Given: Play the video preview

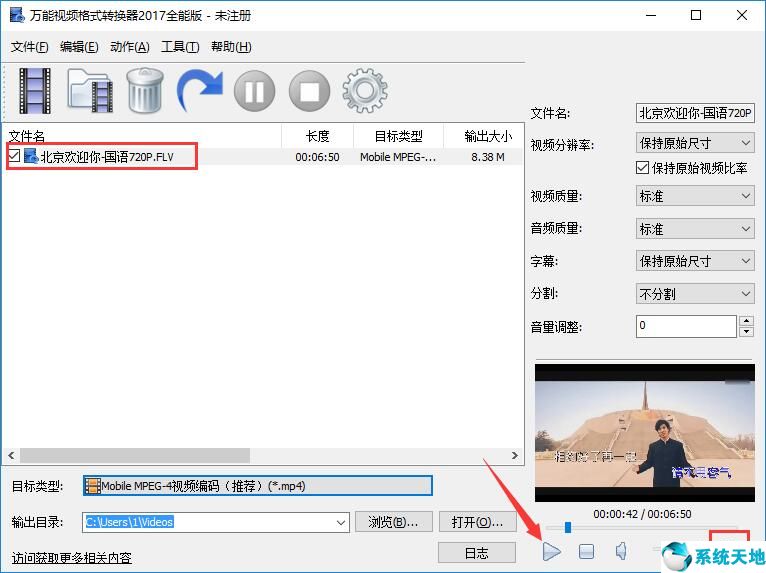Looking at the screenshot, I should [x=551, y=551].
